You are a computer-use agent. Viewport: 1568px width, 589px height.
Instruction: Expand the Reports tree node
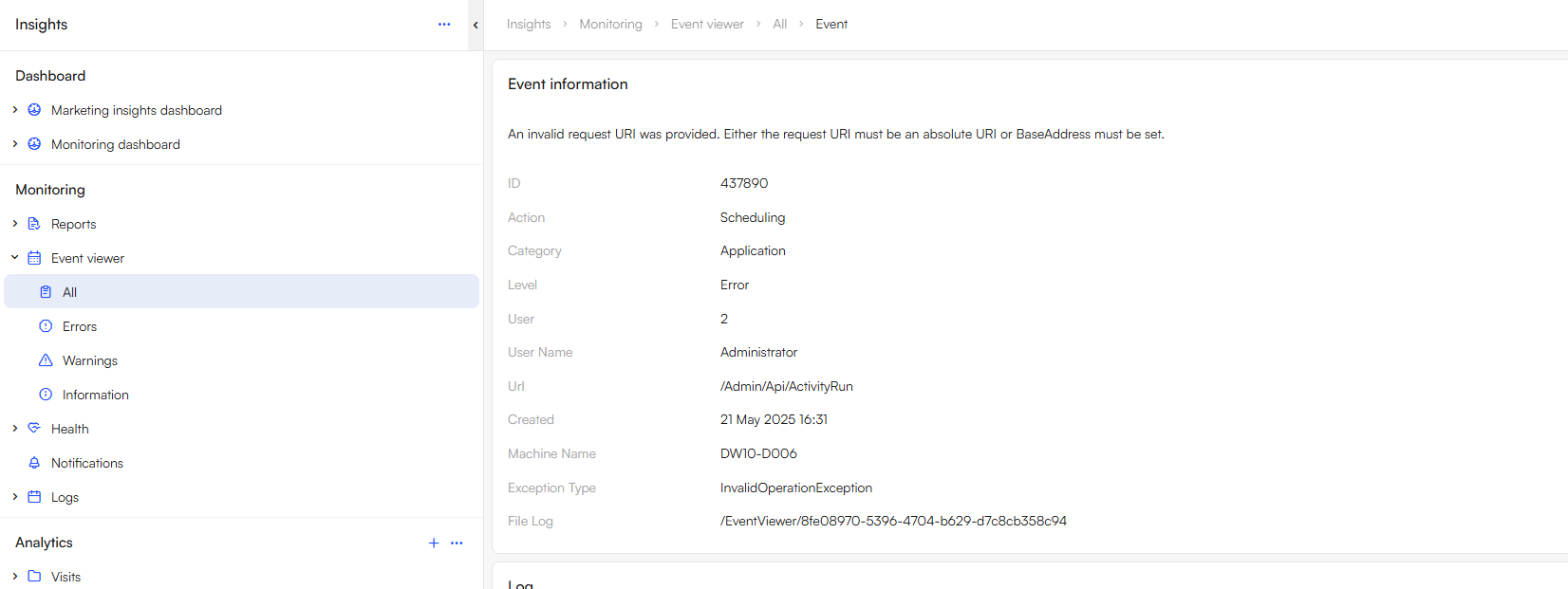(x=15, y=224)
